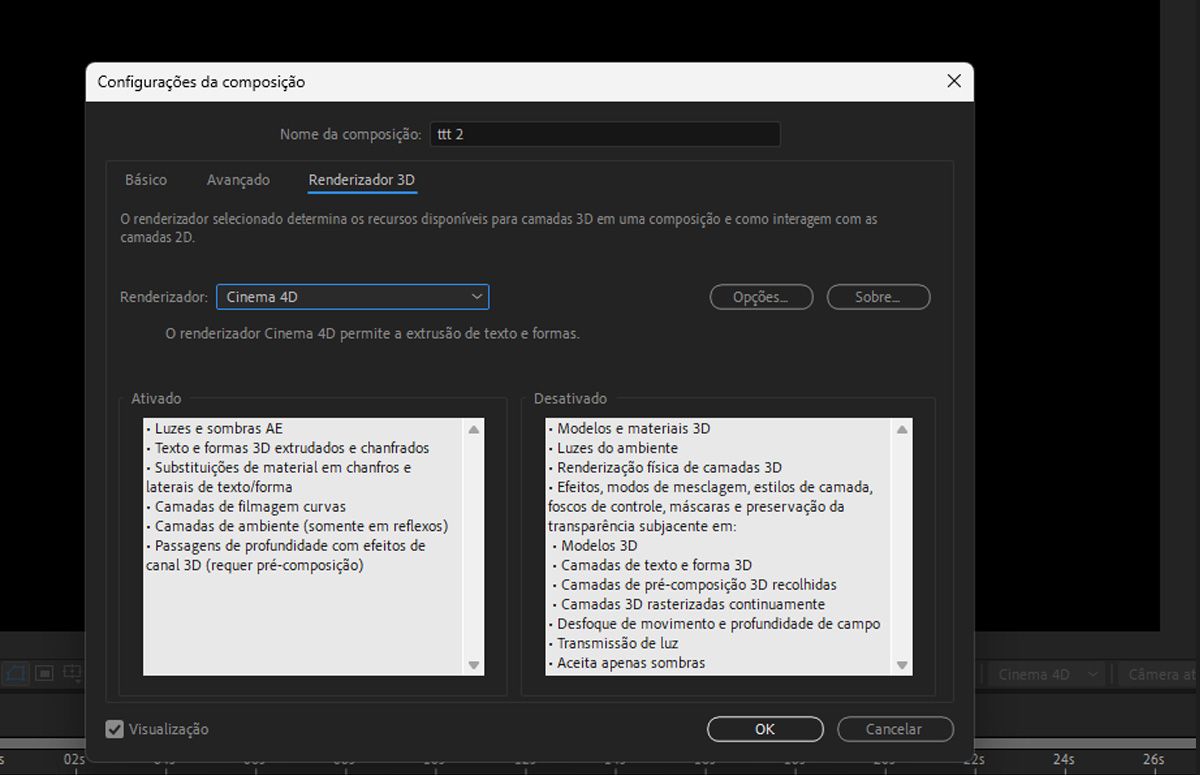Click the region of interest icon
The image size is (1200, 775).
(72, 673)
